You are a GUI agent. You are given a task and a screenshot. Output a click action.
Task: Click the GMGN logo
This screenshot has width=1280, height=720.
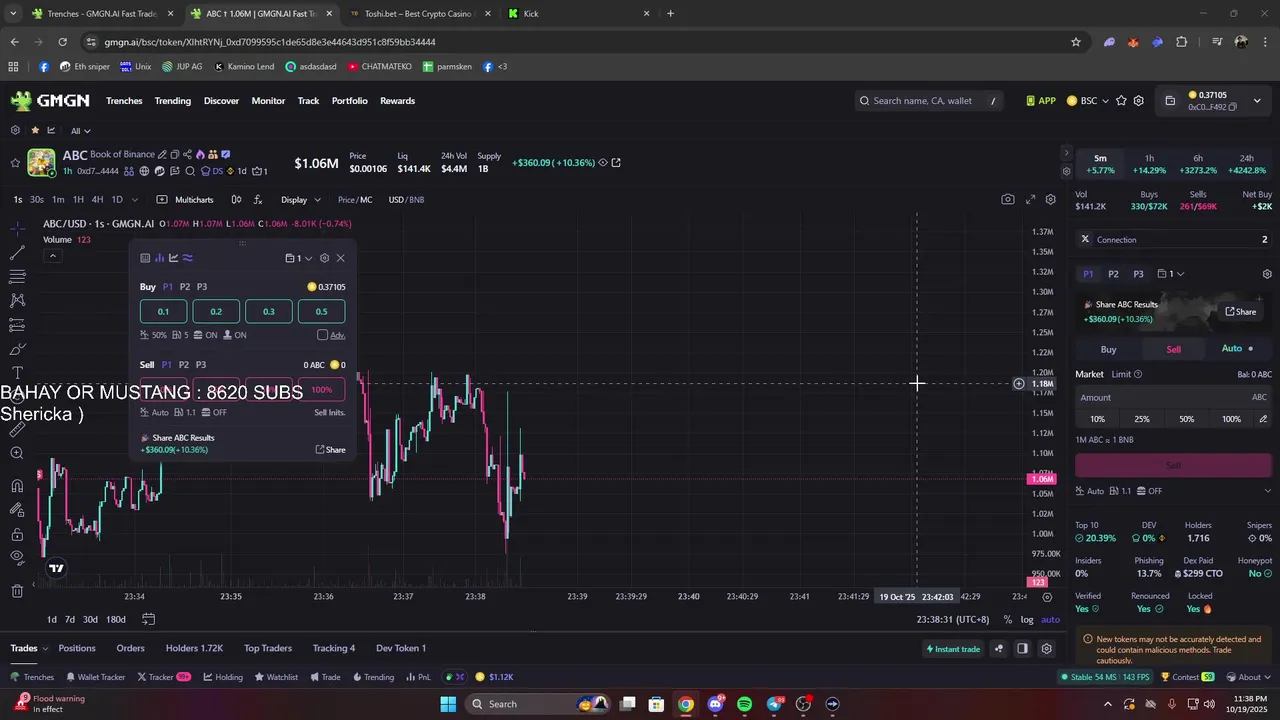pos(51,100)
